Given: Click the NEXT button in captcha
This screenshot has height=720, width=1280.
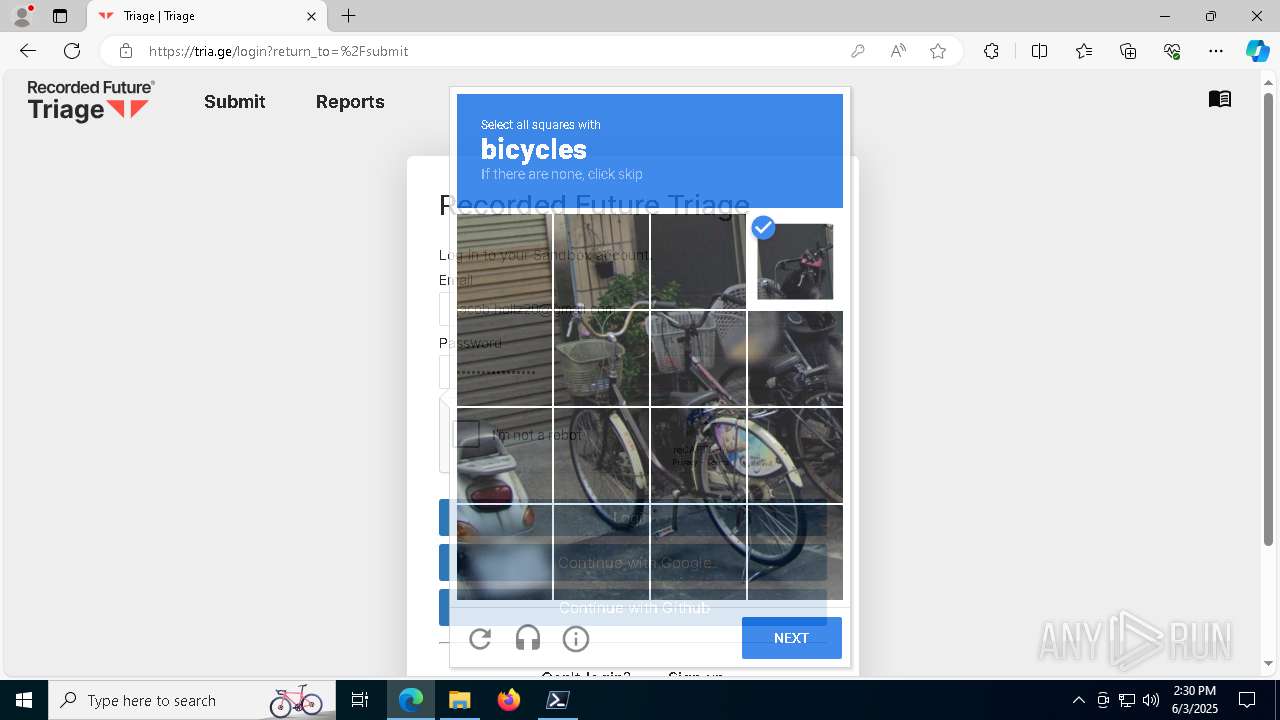Looking at the screenshot, I should (x=791, y=638).
